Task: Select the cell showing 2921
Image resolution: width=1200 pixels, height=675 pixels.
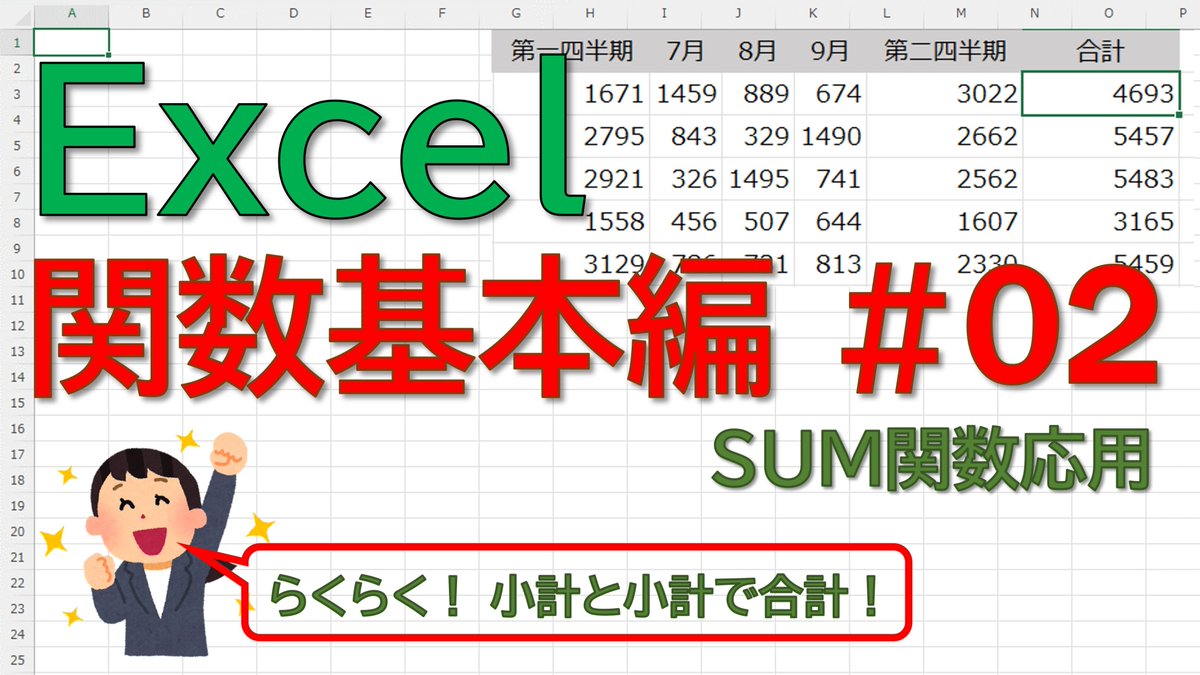Action: pyautogui.click(x=571, y=179)
